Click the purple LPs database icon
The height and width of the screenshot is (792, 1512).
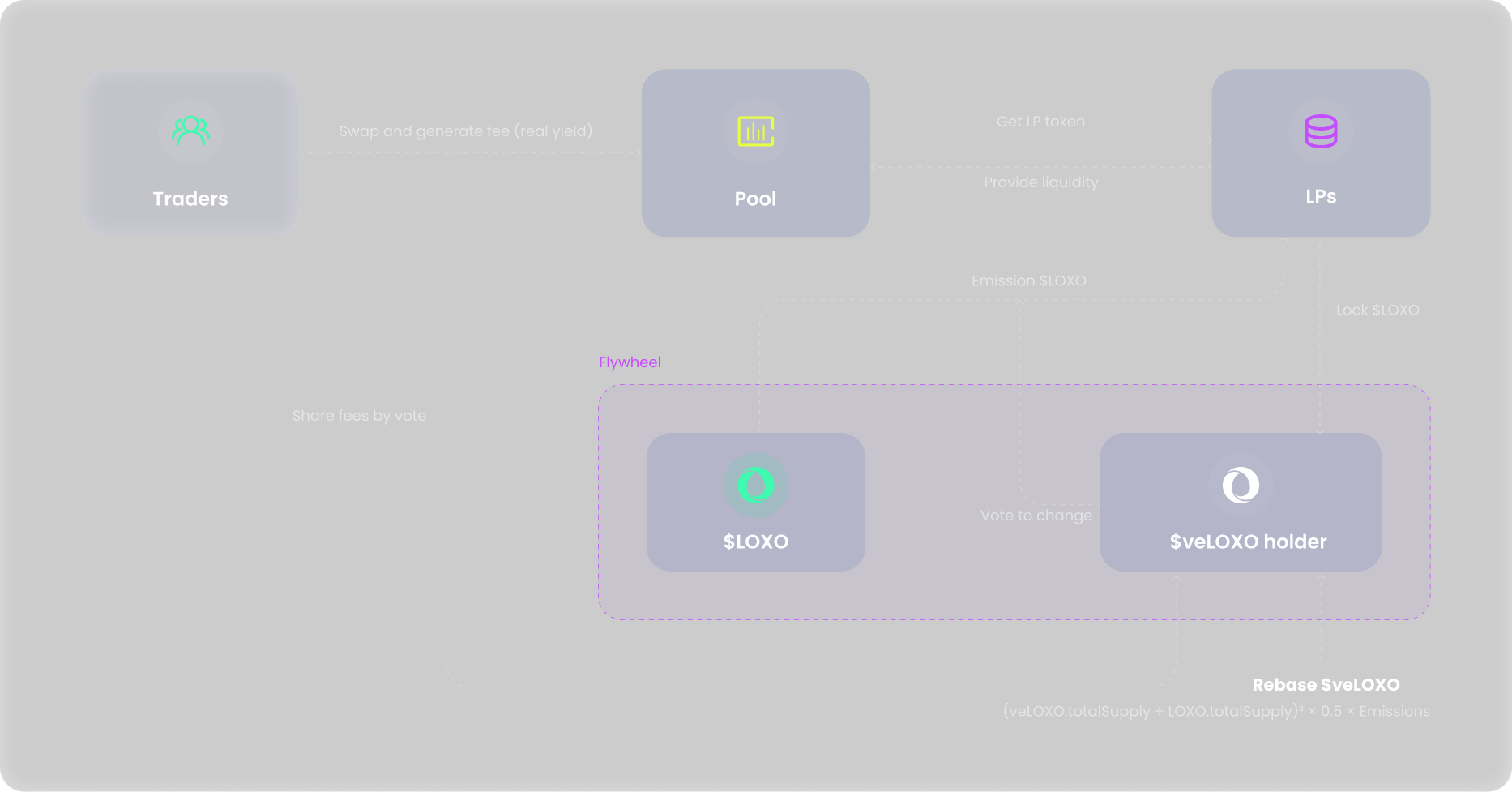[1321, 131]
